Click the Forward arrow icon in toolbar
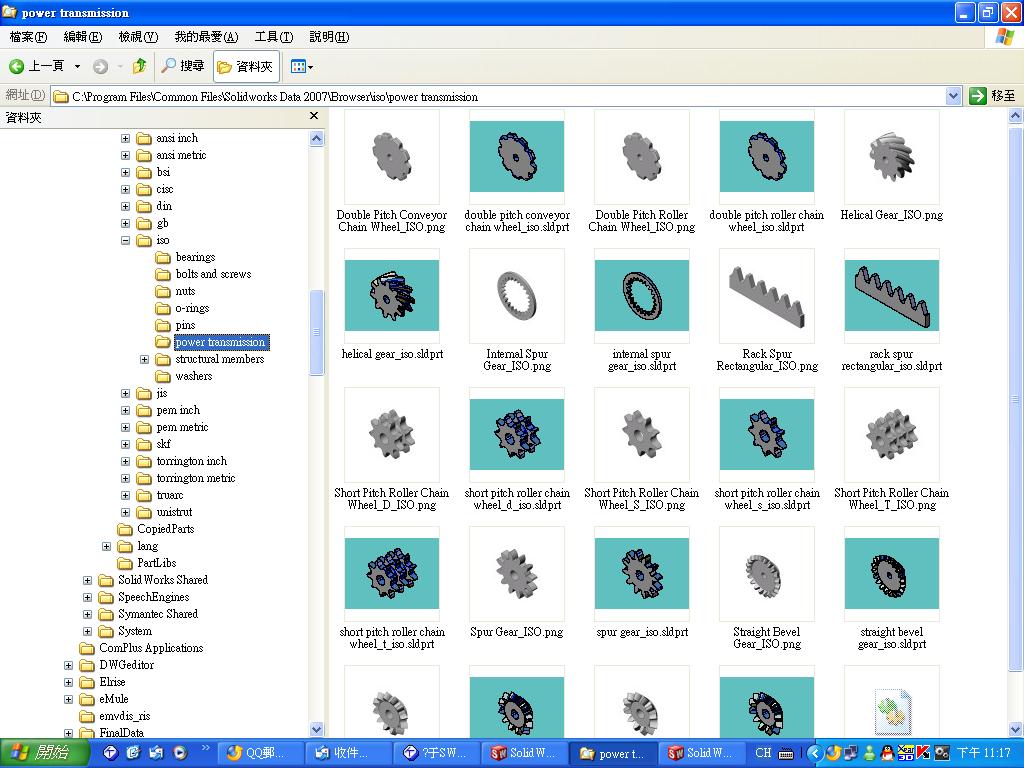The width and height of the screenshot is (1024, 768). coord(100,66)
